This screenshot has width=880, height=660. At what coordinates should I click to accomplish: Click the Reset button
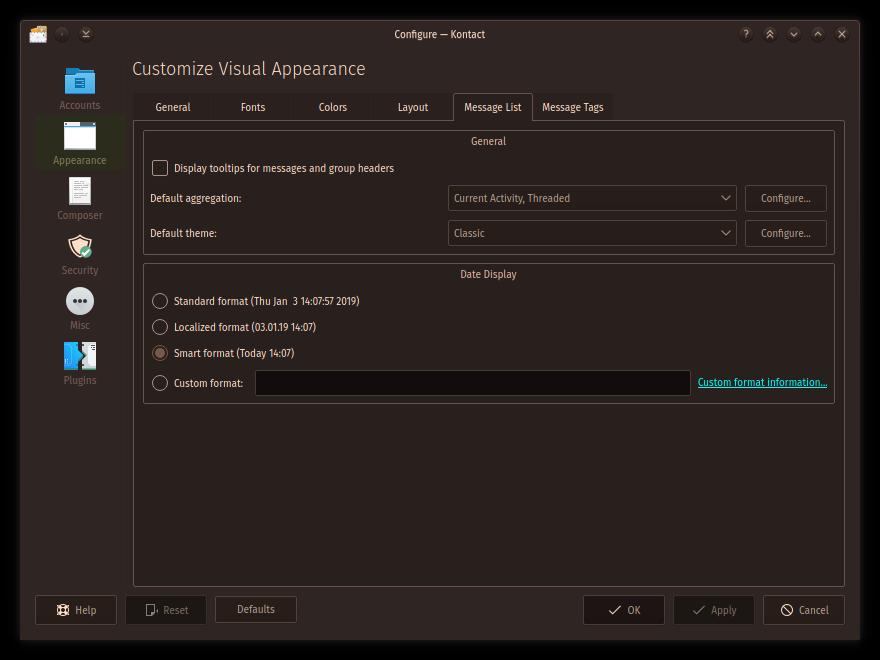point(166,610)
